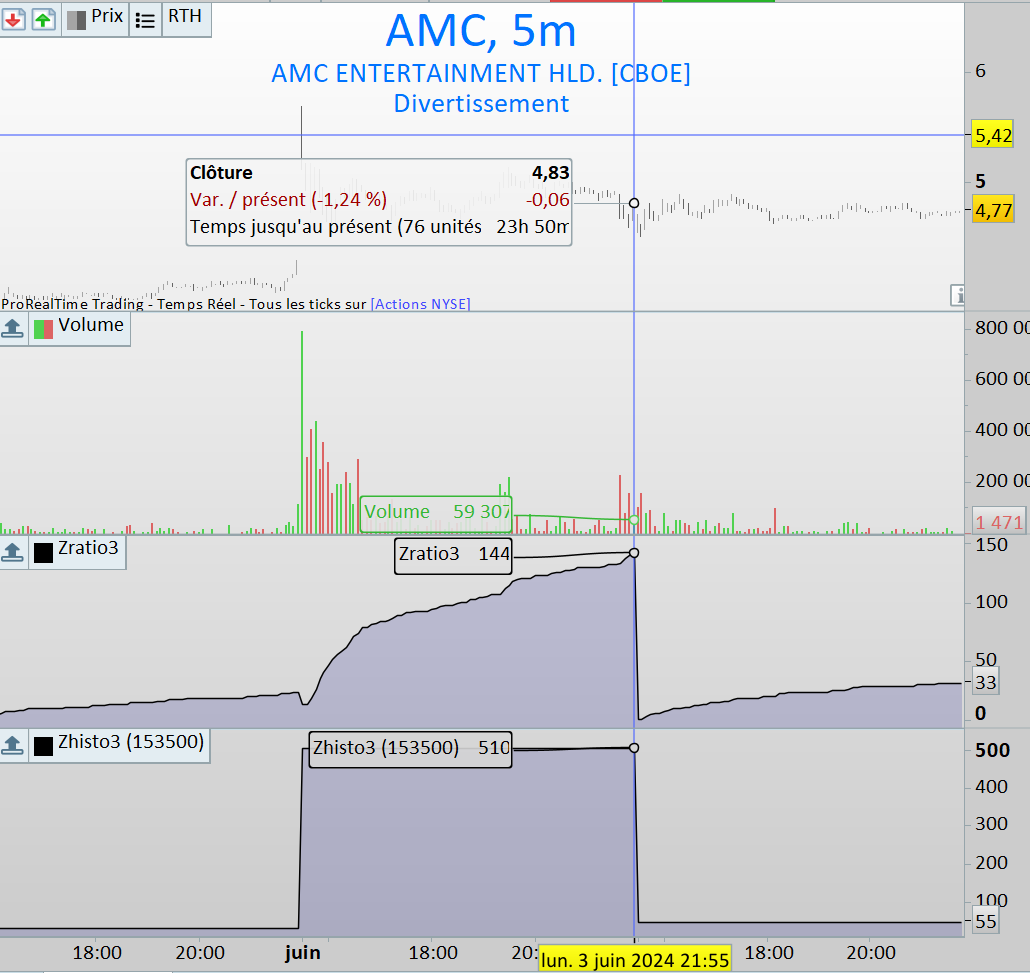Click the black color swatch beside Zratio3
Viewport: 1030px width, 973px height.
(x=43, y=553)
